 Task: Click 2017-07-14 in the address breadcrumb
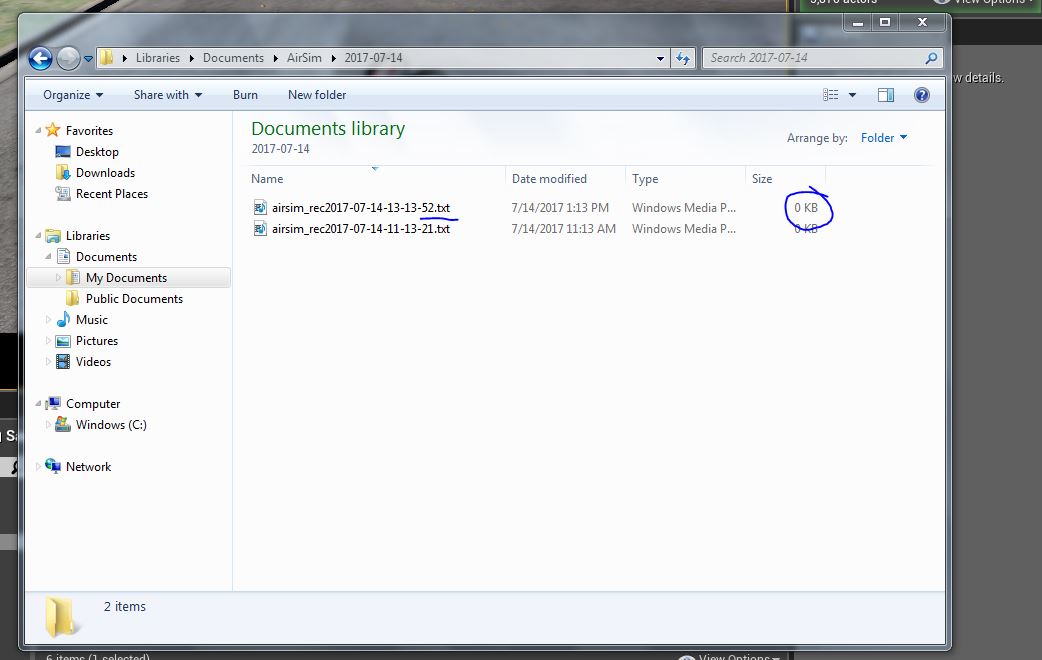click(x=373, y=58)
